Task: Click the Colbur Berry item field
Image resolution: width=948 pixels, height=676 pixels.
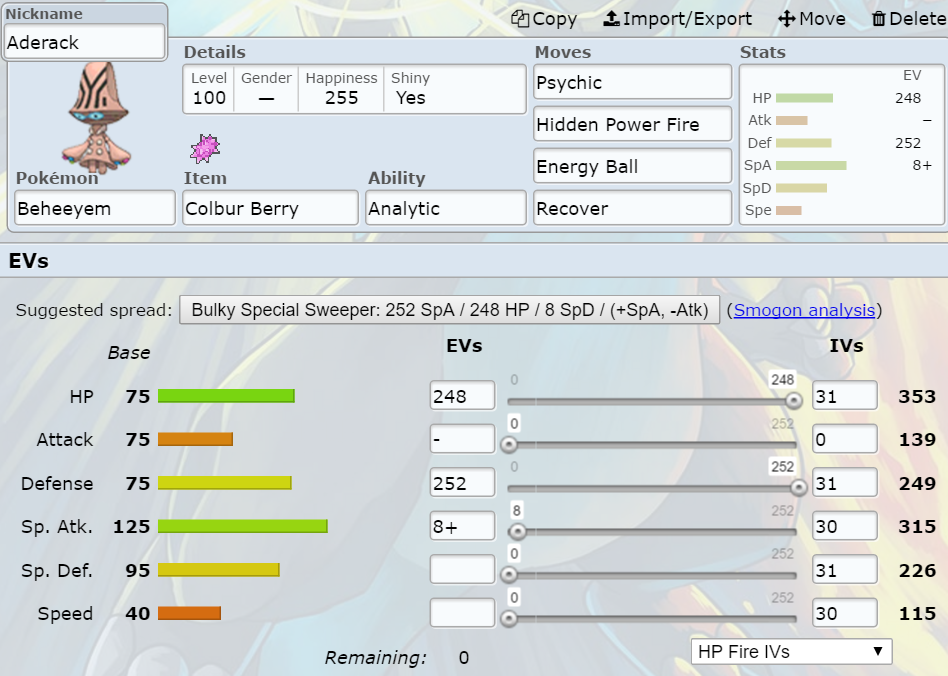Action: coord(270,209)
